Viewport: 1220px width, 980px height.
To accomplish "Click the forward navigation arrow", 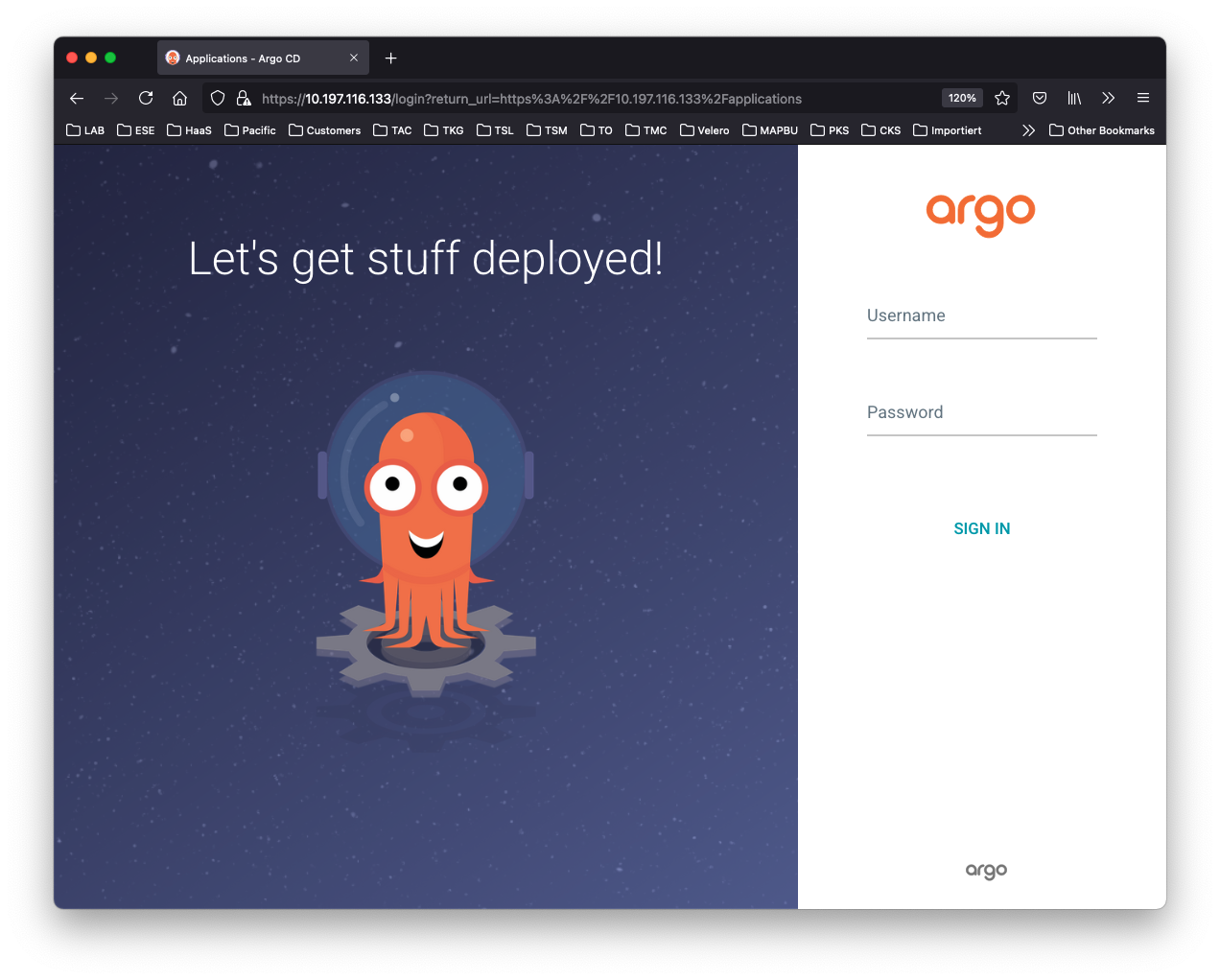I will click(111, 98).
